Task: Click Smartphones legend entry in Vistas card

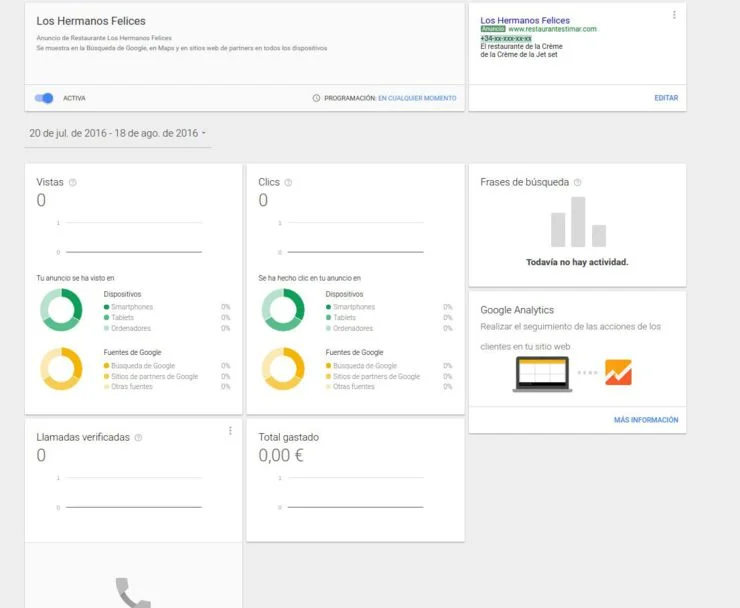Action: pos(128,307)
